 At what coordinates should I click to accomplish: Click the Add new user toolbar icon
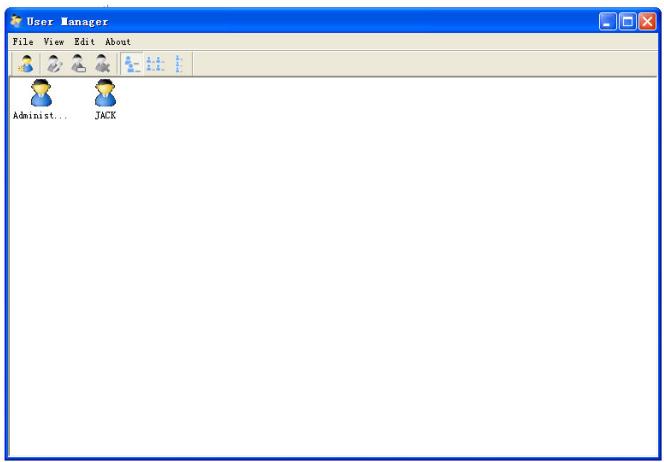pyautogui.click(x=24, y=64)
